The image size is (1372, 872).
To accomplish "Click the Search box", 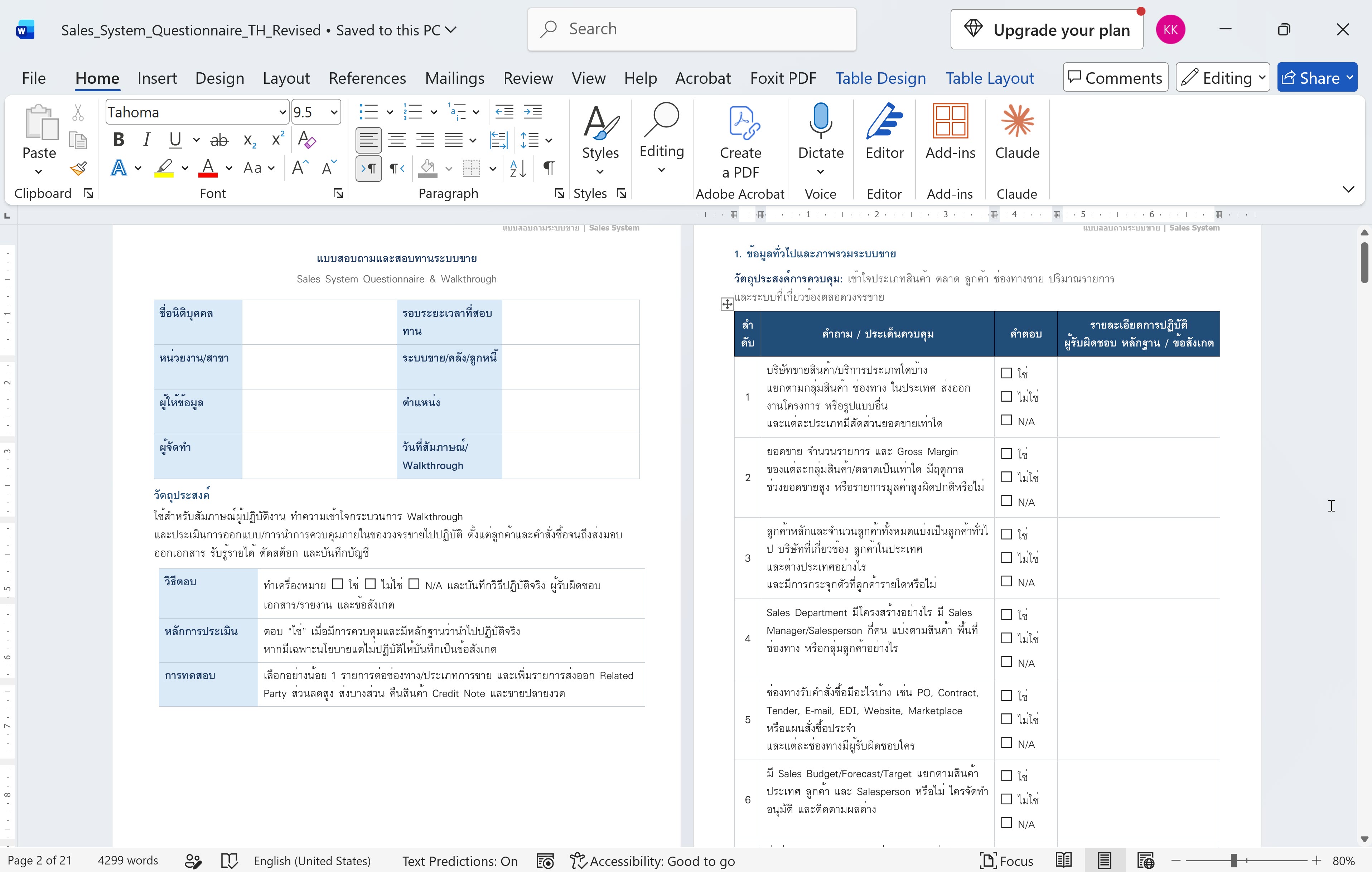I will click(692, 29).
